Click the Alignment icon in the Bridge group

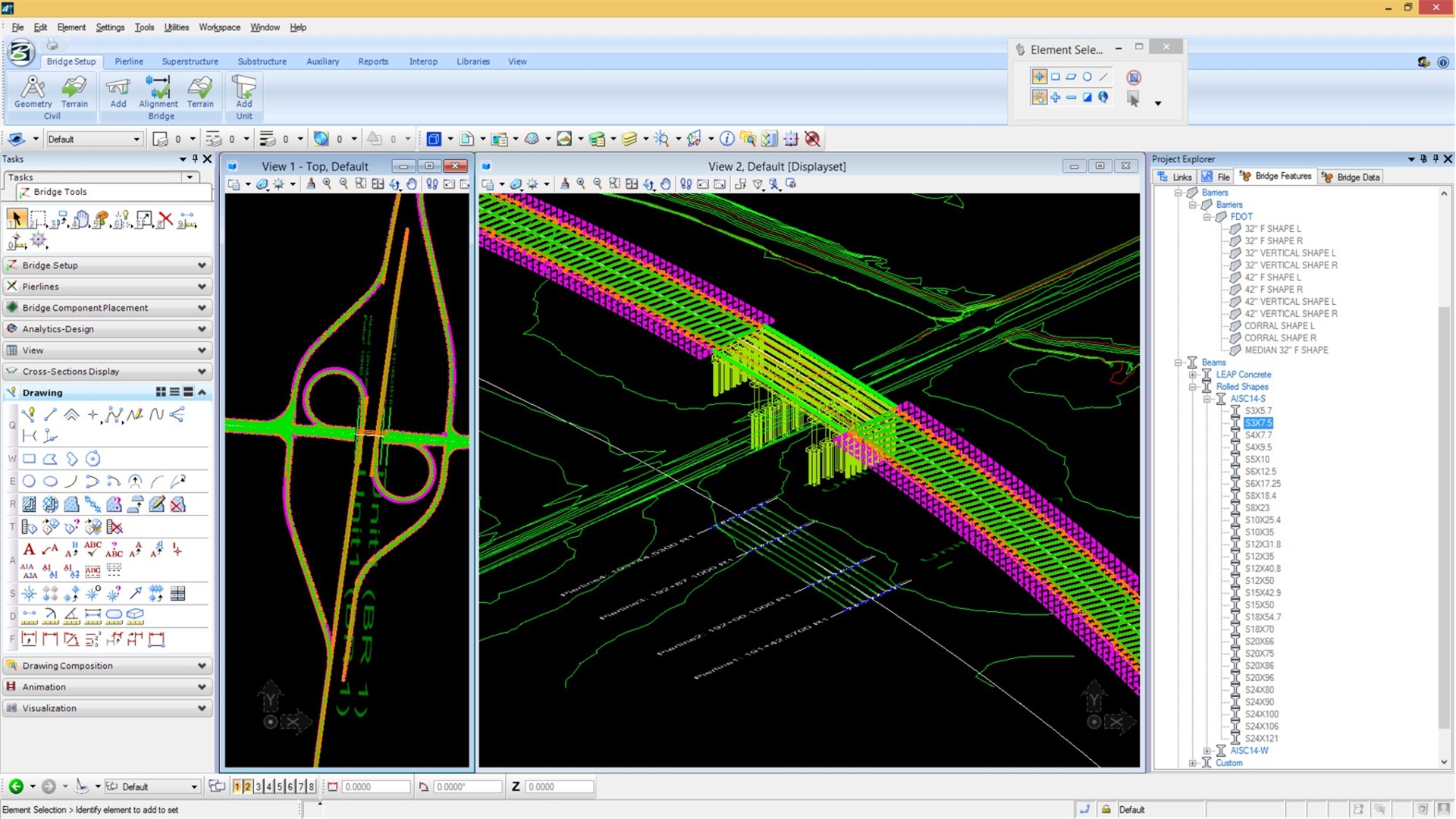(158, 93)
